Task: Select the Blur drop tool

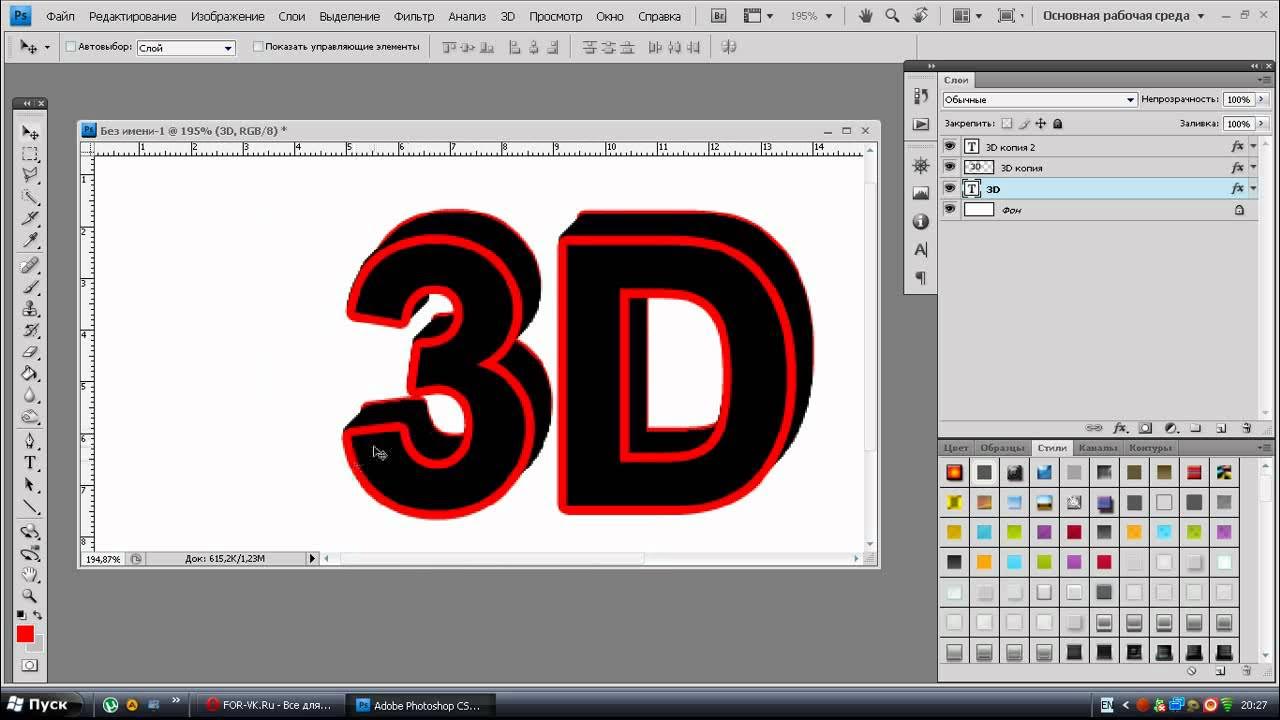Action: click(30, 395)
